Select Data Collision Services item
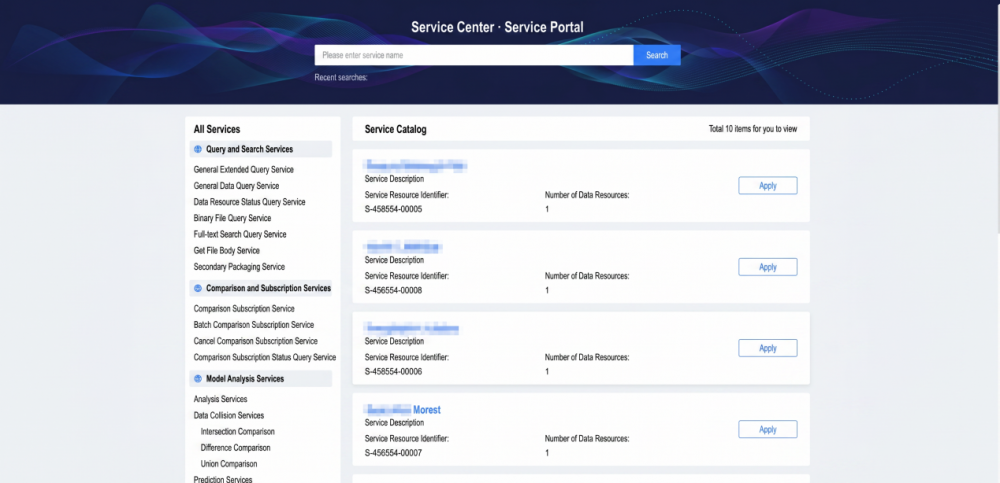The height and width of the screenshot is (483, 1000). coord(228,415)
